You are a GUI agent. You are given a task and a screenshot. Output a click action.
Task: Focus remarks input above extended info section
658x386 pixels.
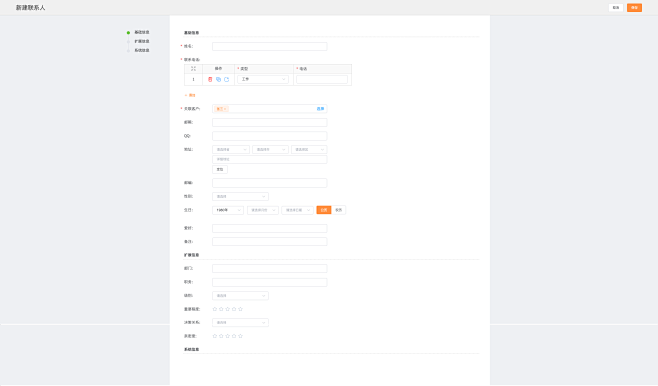pos(269,242)
